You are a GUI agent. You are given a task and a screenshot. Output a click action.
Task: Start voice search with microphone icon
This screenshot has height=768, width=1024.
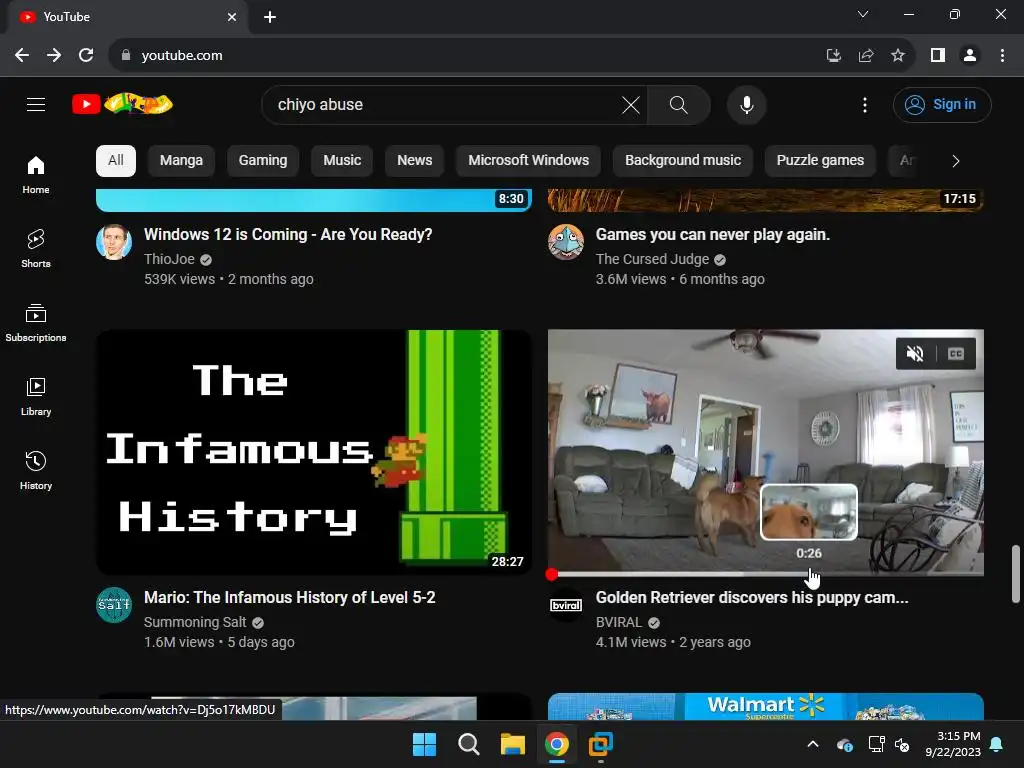(746, 104)
